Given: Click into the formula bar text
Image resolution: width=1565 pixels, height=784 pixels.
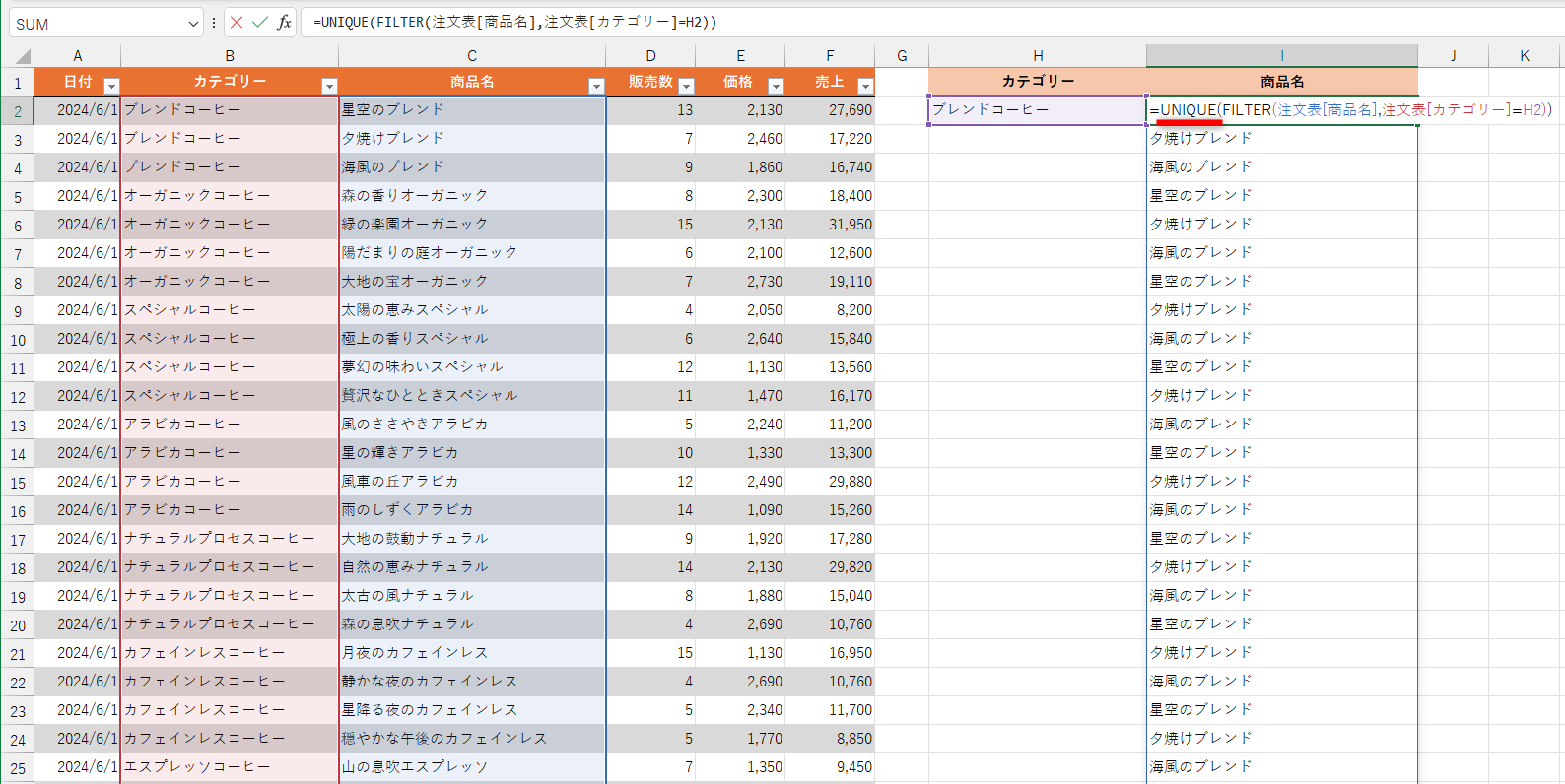Looking at the screenshot, I should tap(930, 22).
